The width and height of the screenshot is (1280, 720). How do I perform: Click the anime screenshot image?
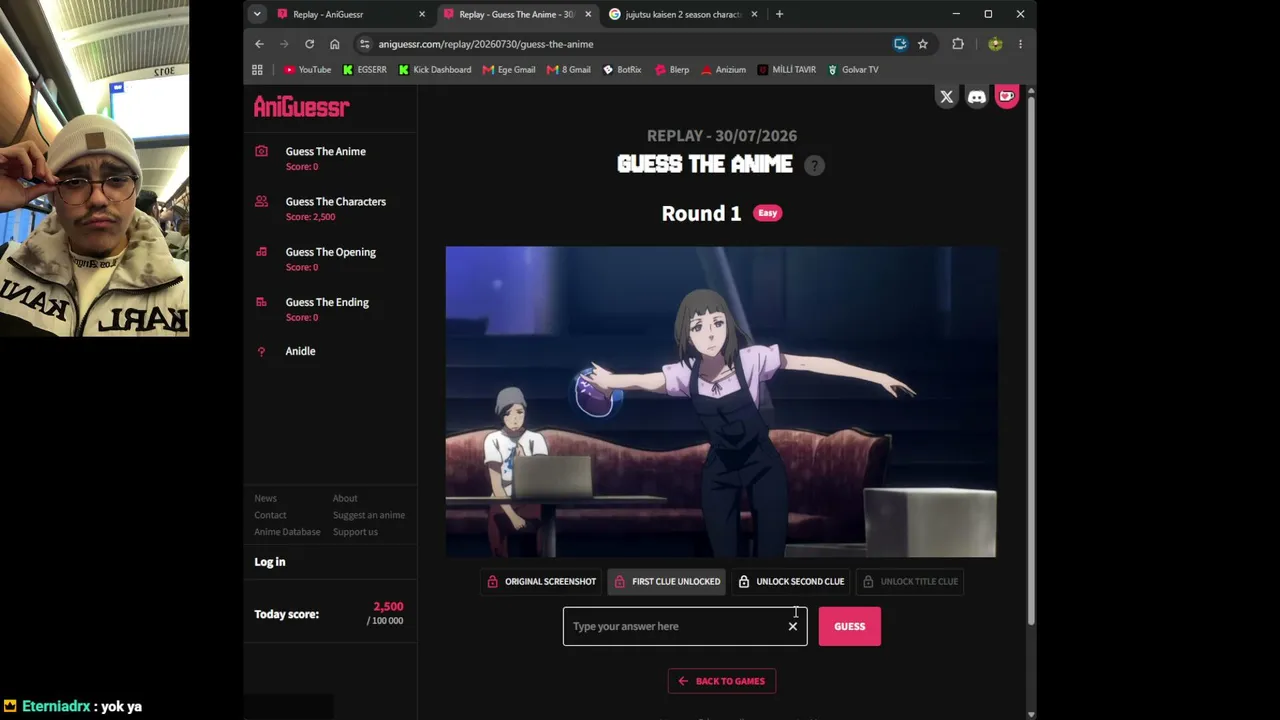[x=721, y=402]
